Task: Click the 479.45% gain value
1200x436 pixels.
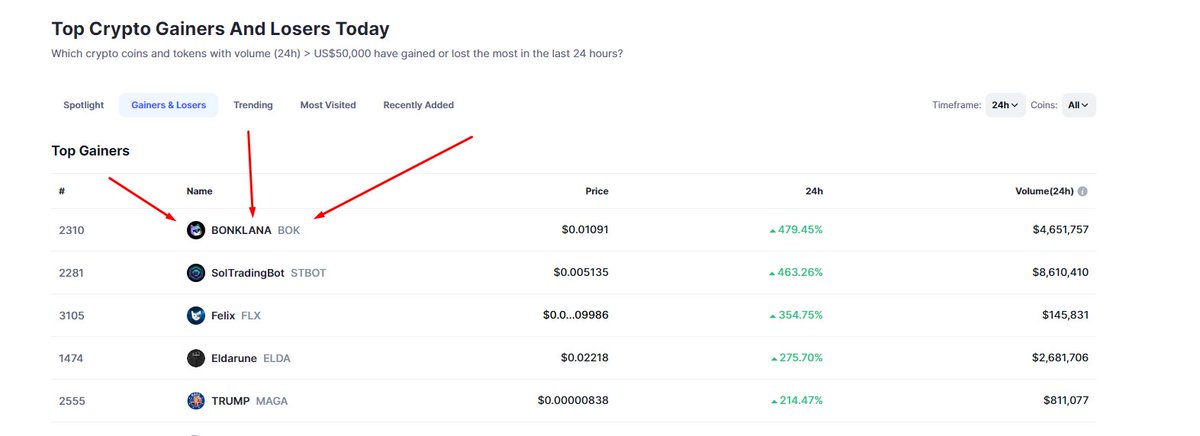Action: 796,230
